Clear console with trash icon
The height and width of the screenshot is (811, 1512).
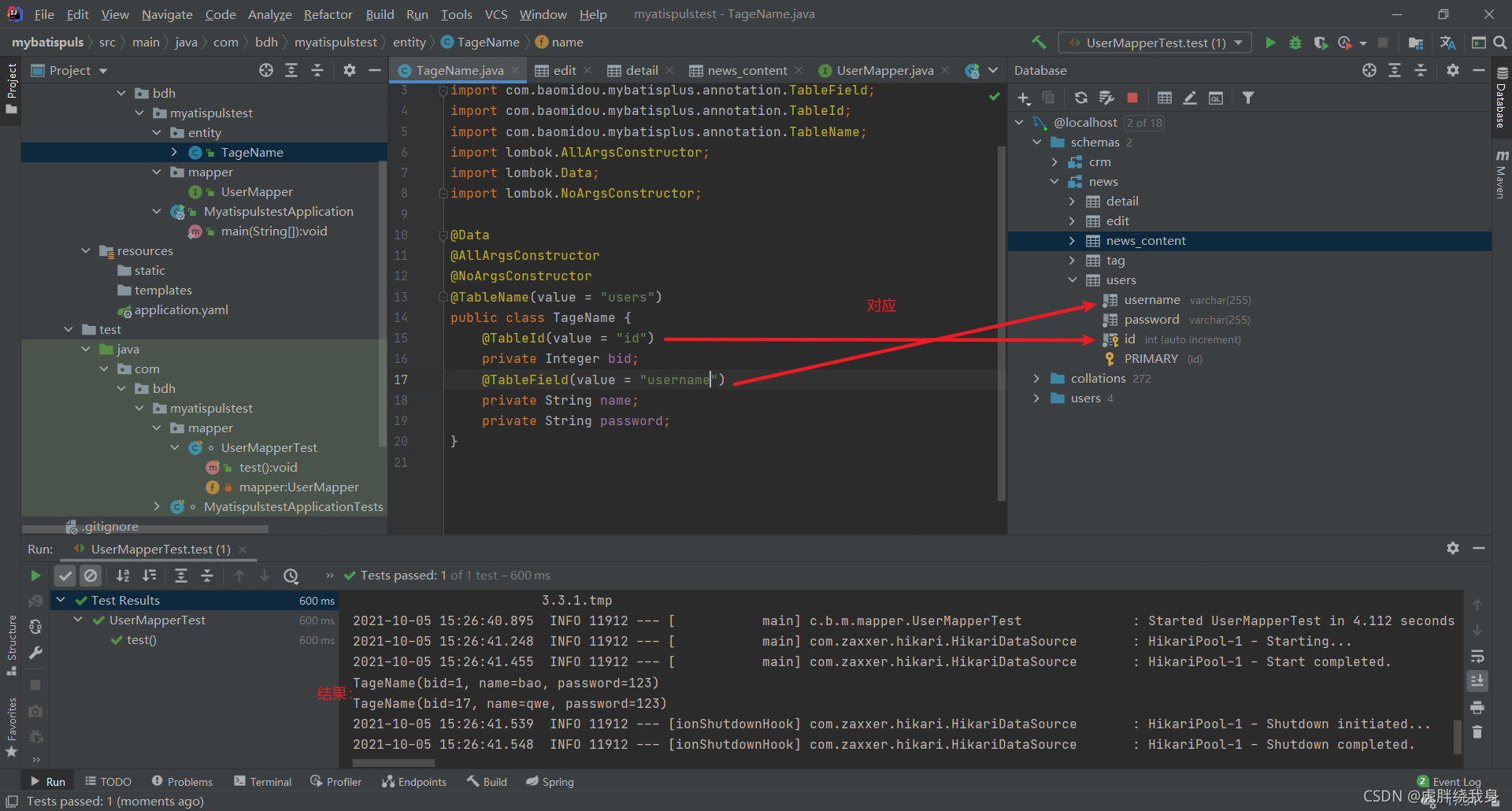click(x=1477, y=732)
